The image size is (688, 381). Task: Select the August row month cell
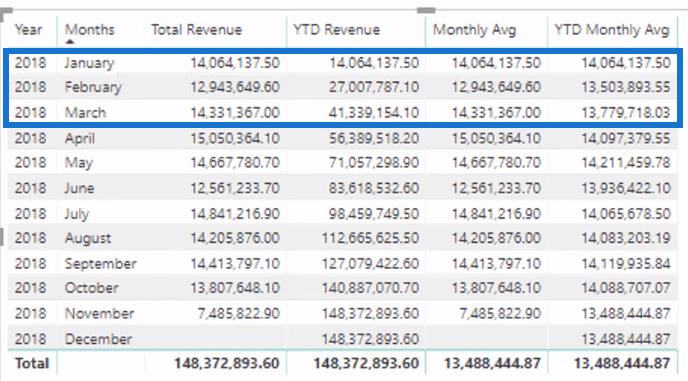click(88, 238)
